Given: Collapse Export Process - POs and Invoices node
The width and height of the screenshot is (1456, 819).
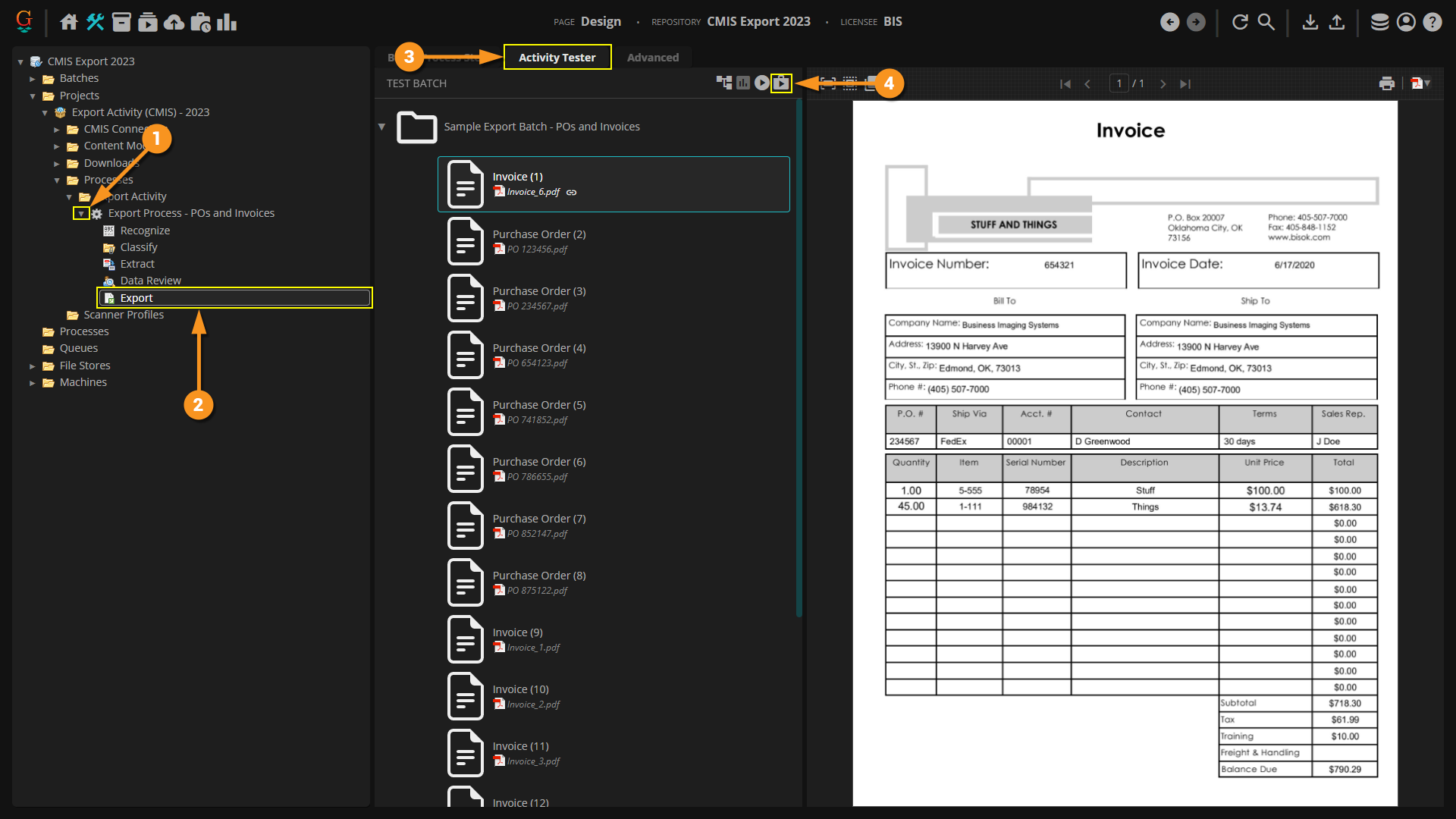Looking at the screenshot, I should pyautogui.click(x=81, y=214).
